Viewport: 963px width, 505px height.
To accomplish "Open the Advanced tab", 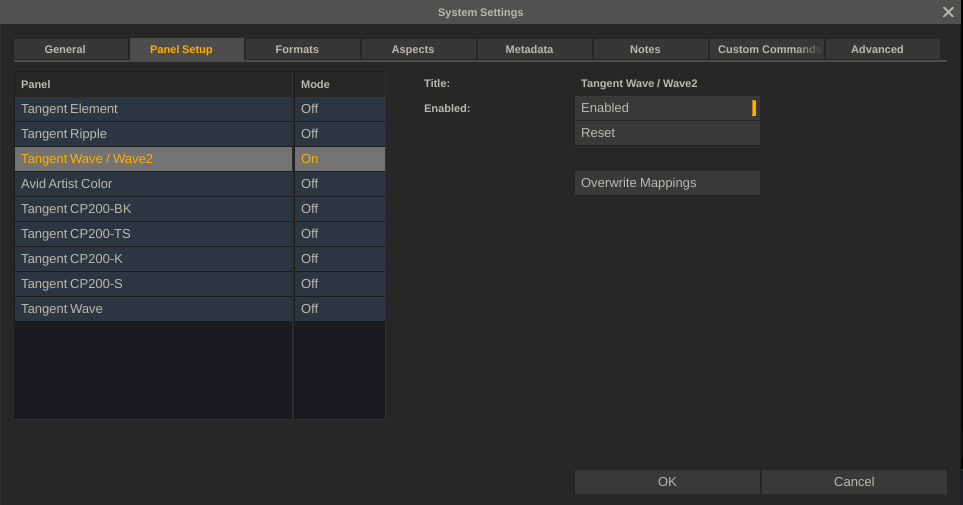I will (883, 49).
